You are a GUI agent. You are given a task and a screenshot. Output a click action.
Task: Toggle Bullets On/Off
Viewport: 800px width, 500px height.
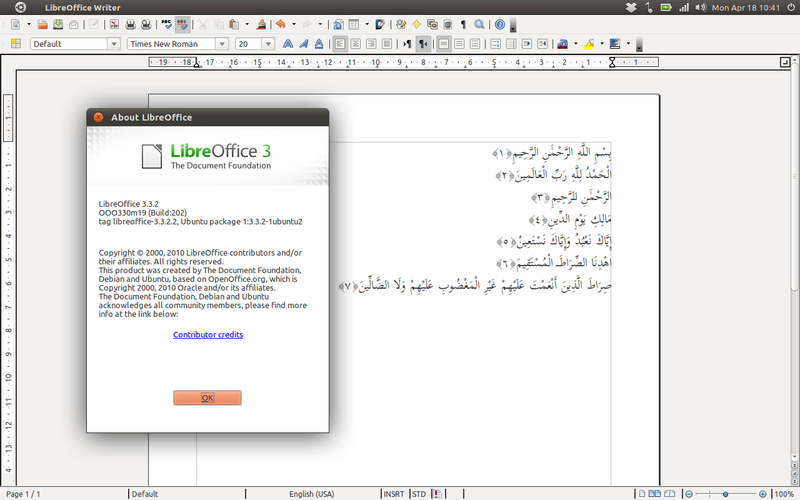pyautogui.click(x=511, y=44)
